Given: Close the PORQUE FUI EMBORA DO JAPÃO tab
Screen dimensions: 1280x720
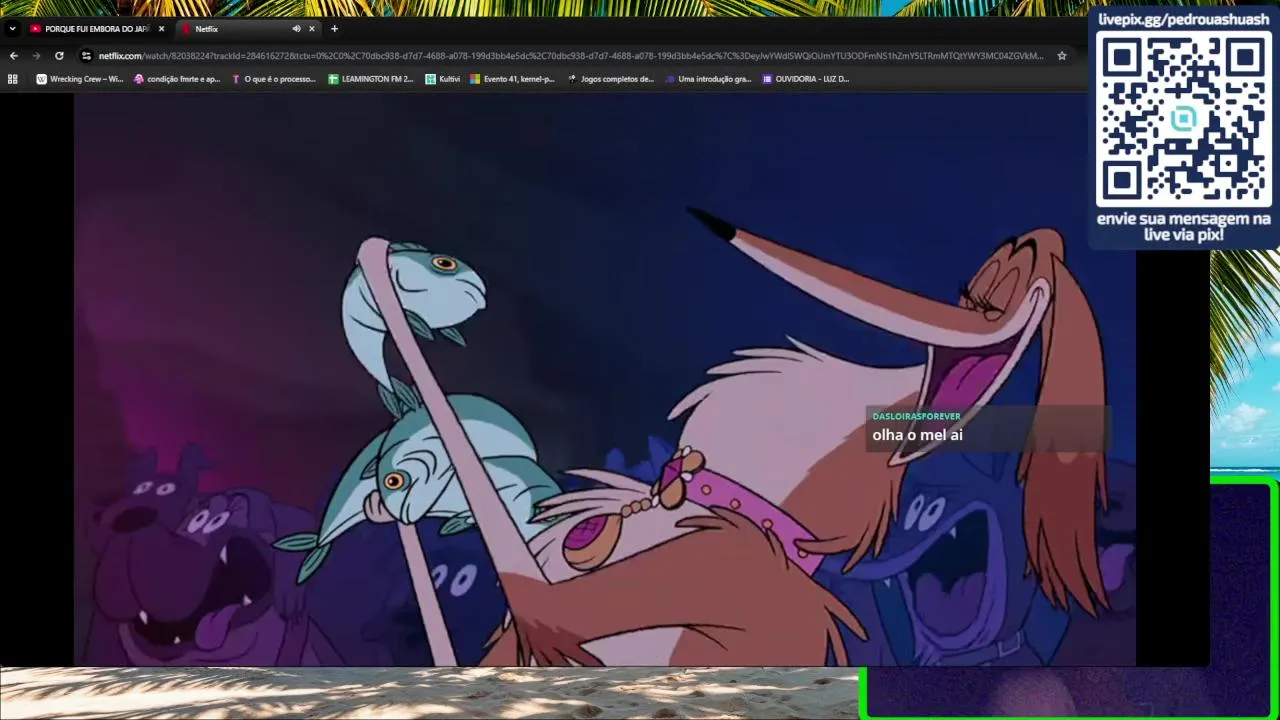Looking at the screenshot, I should 161,29.
